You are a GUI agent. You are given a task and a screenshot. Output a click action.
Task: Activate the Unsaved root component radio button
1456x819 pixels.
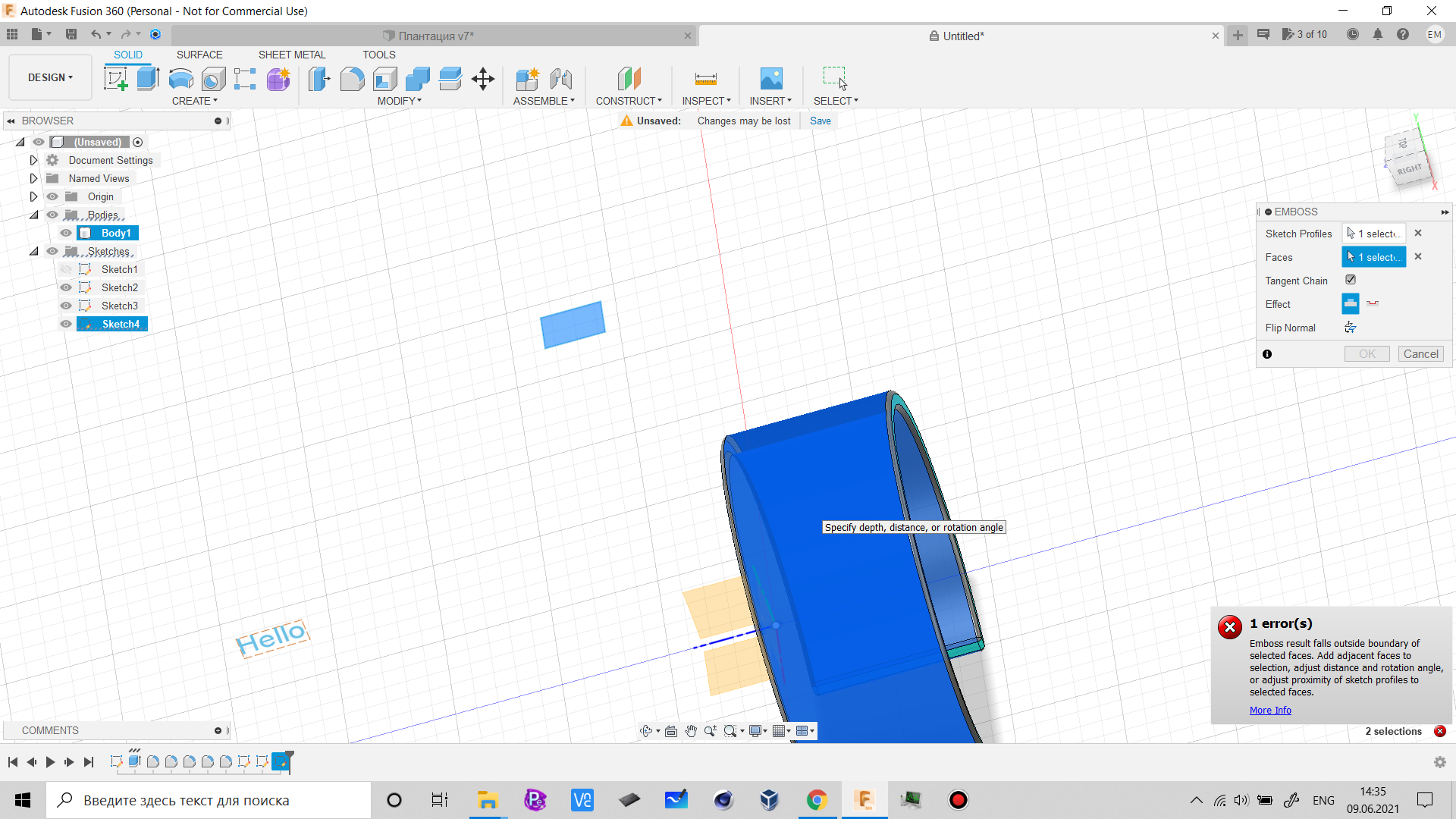pyautogui.click(x=137, y=142)
